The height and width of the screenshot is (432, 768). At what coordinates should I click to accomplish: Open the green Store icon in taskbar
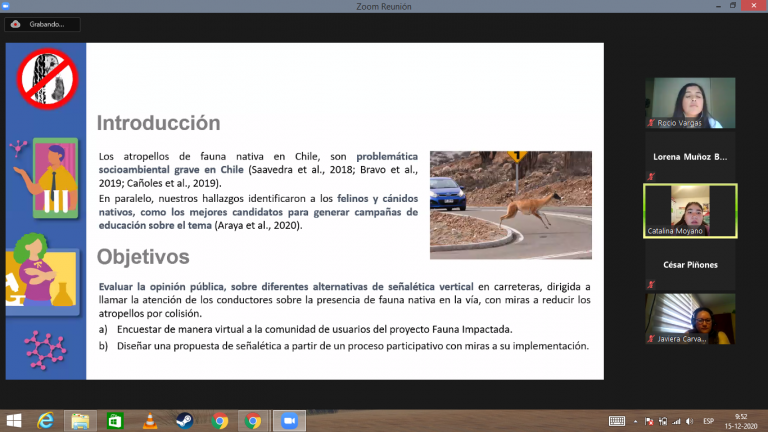pos(114,421)
